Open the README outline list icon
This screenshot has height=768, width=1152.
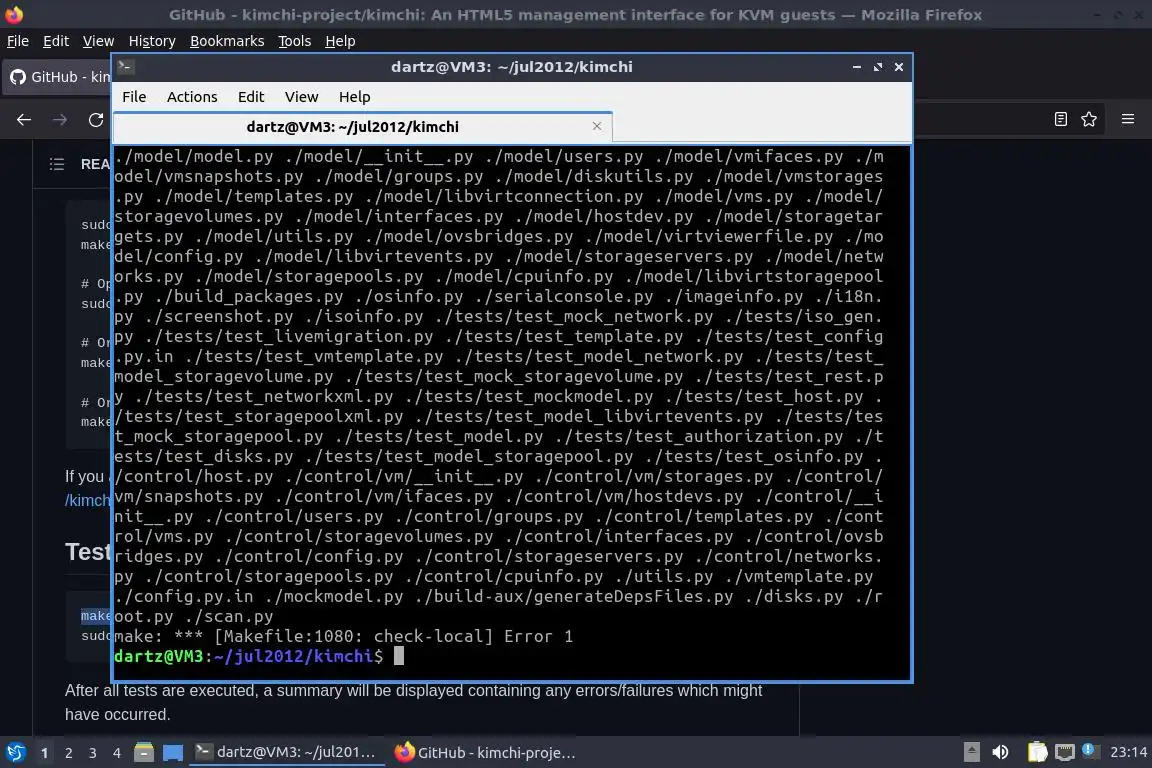(57, 164)
